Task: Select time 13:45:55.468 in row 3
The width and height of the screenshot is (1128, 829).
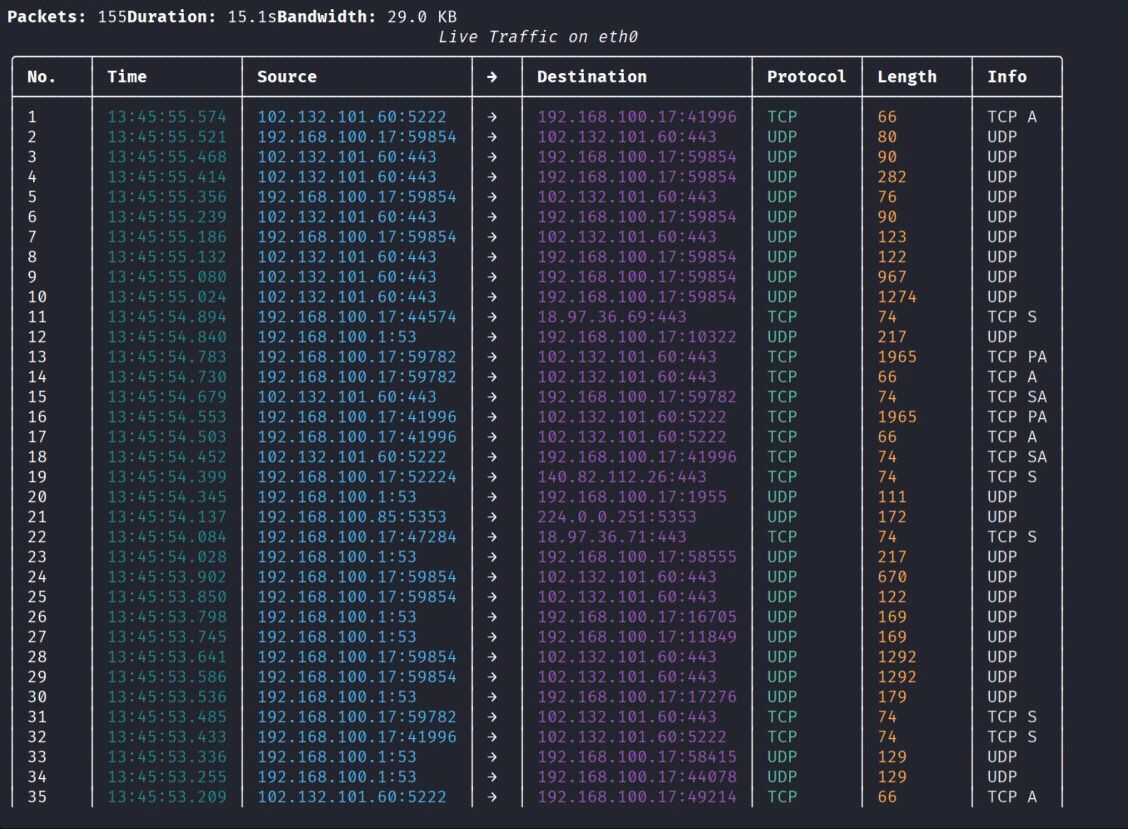Action: 167,157
